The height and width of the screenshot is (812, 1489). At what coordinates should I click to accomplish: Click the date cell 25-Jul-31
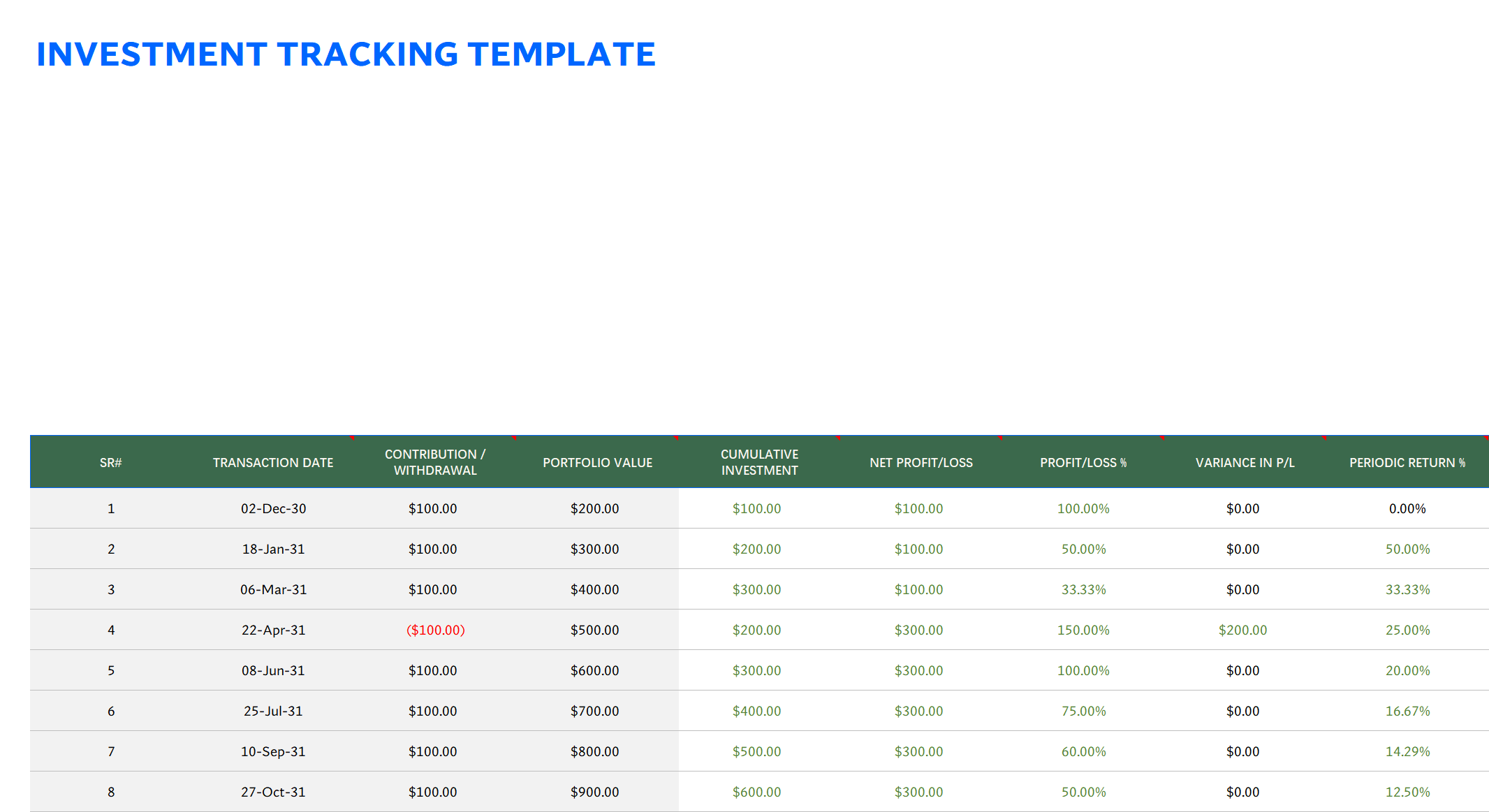(273, 711)
